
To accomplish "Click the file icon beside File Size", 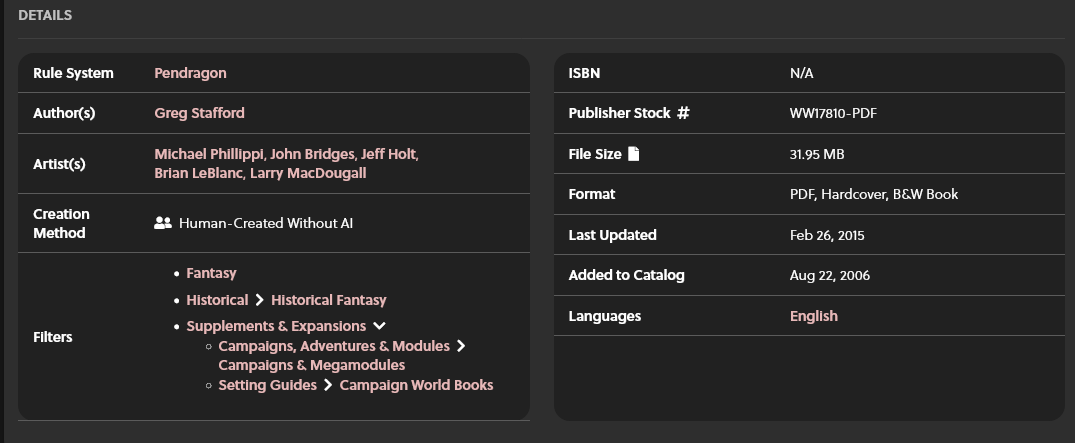I will (633, 154).
